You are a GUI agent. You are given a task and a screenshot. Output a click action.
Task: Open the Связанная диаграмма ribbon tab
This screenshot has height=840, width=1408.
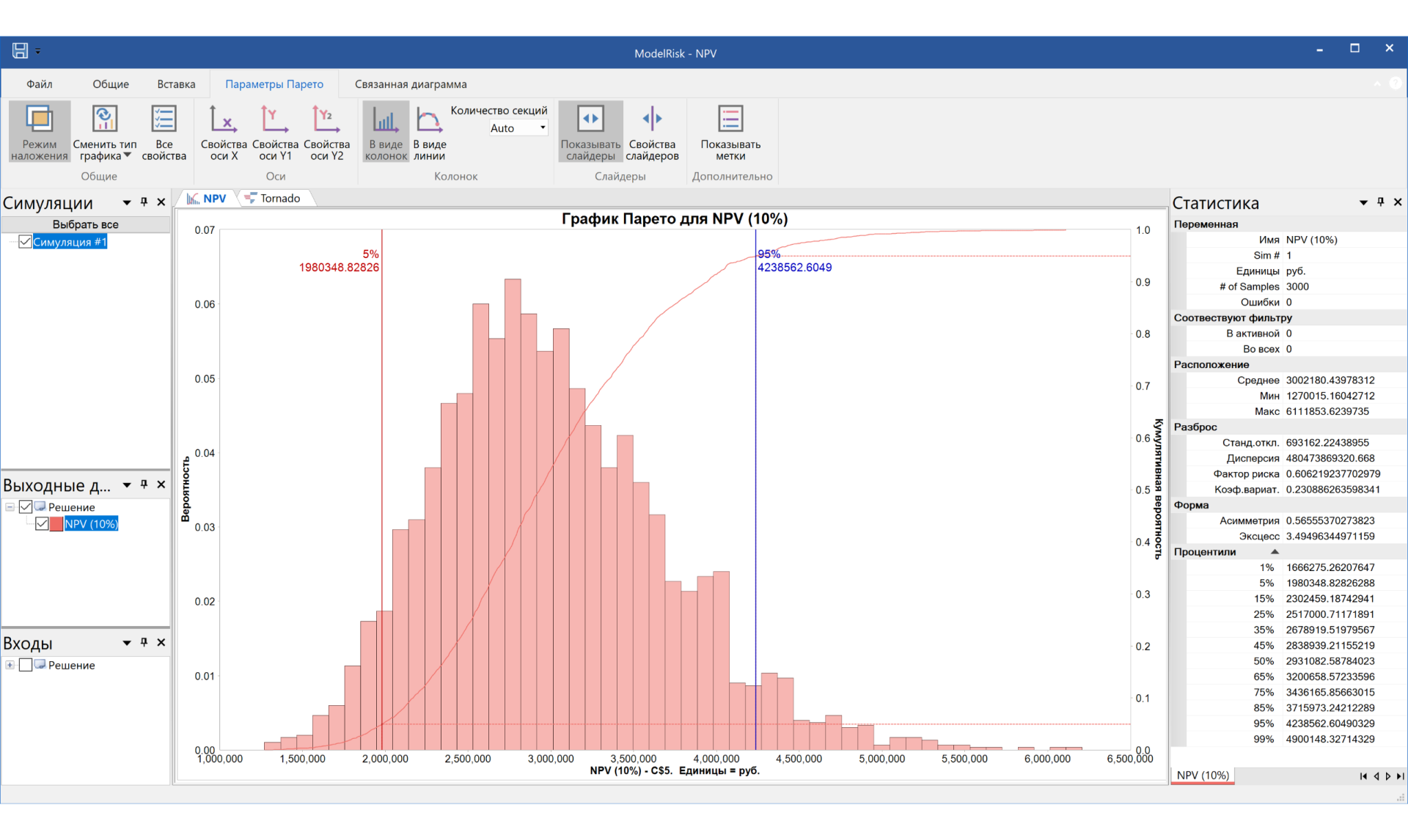click(x=411, y=84)
